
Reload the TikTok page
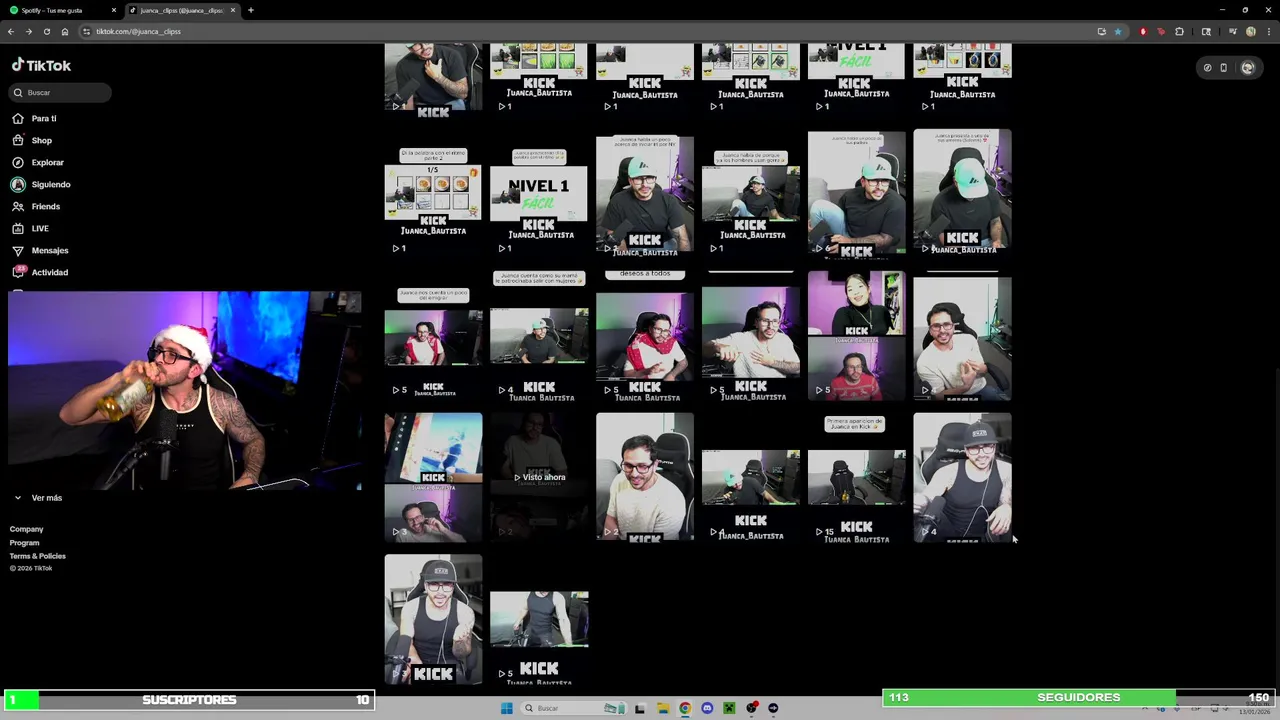pyautogui.click(x=47, y=31)
